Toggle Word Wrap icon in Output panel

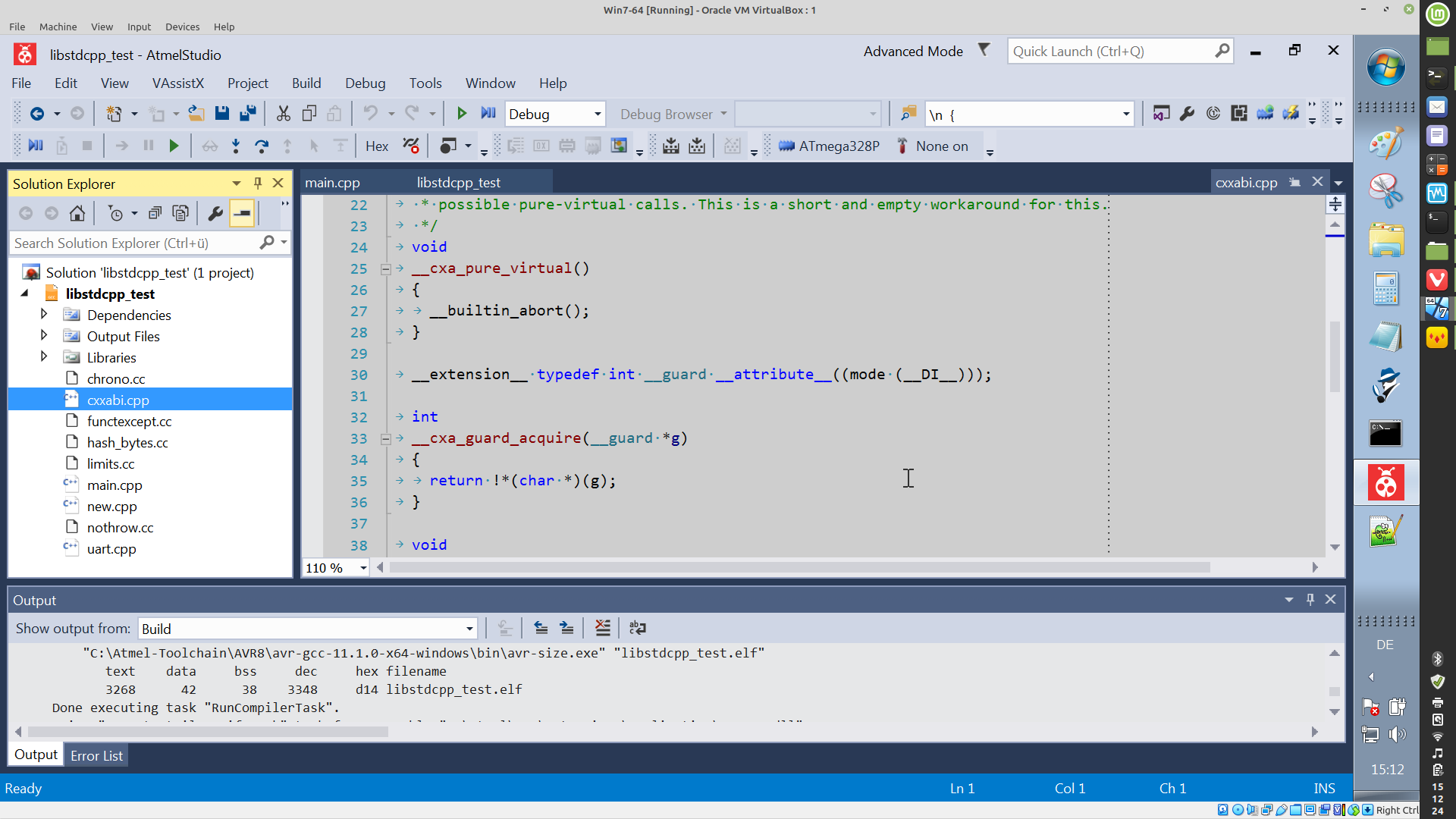click(x=638, y=628)
